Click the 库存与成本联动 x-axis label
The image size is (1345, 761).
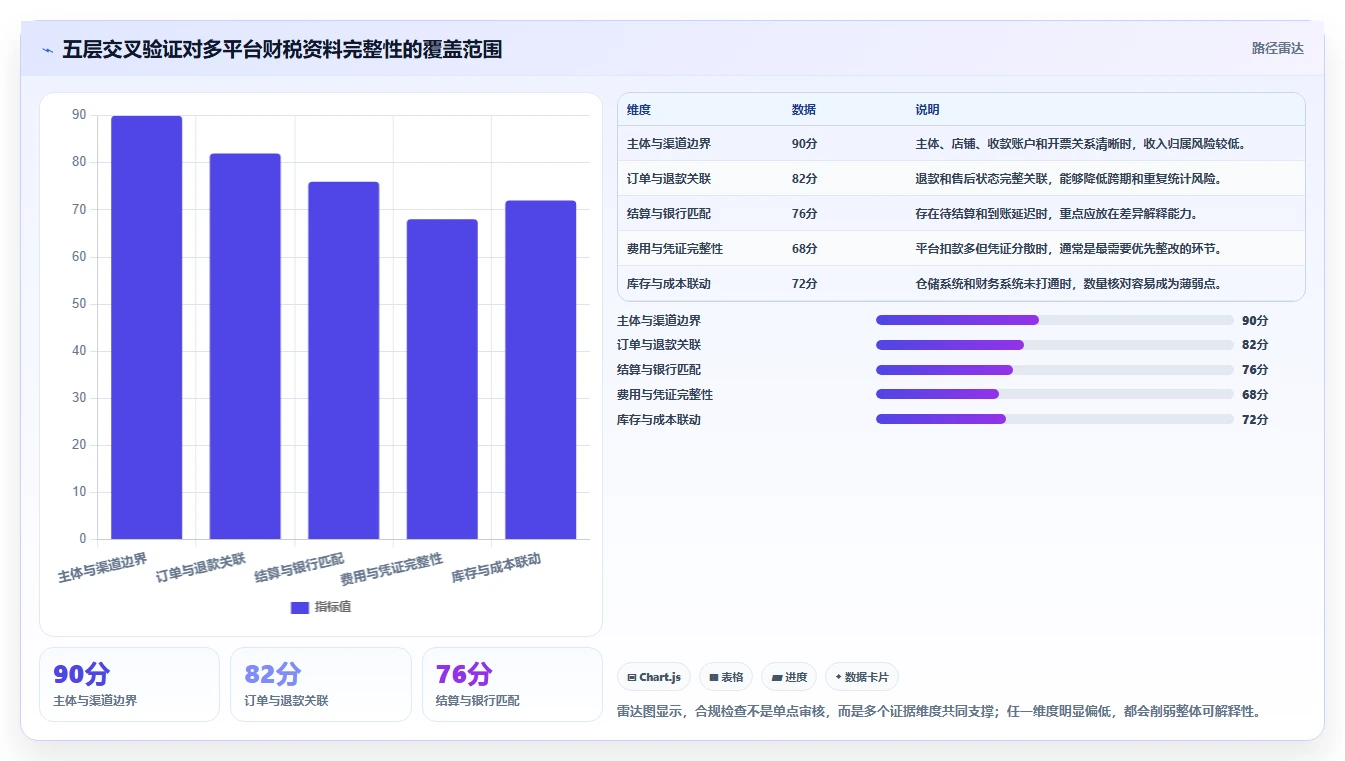(497, 567)
